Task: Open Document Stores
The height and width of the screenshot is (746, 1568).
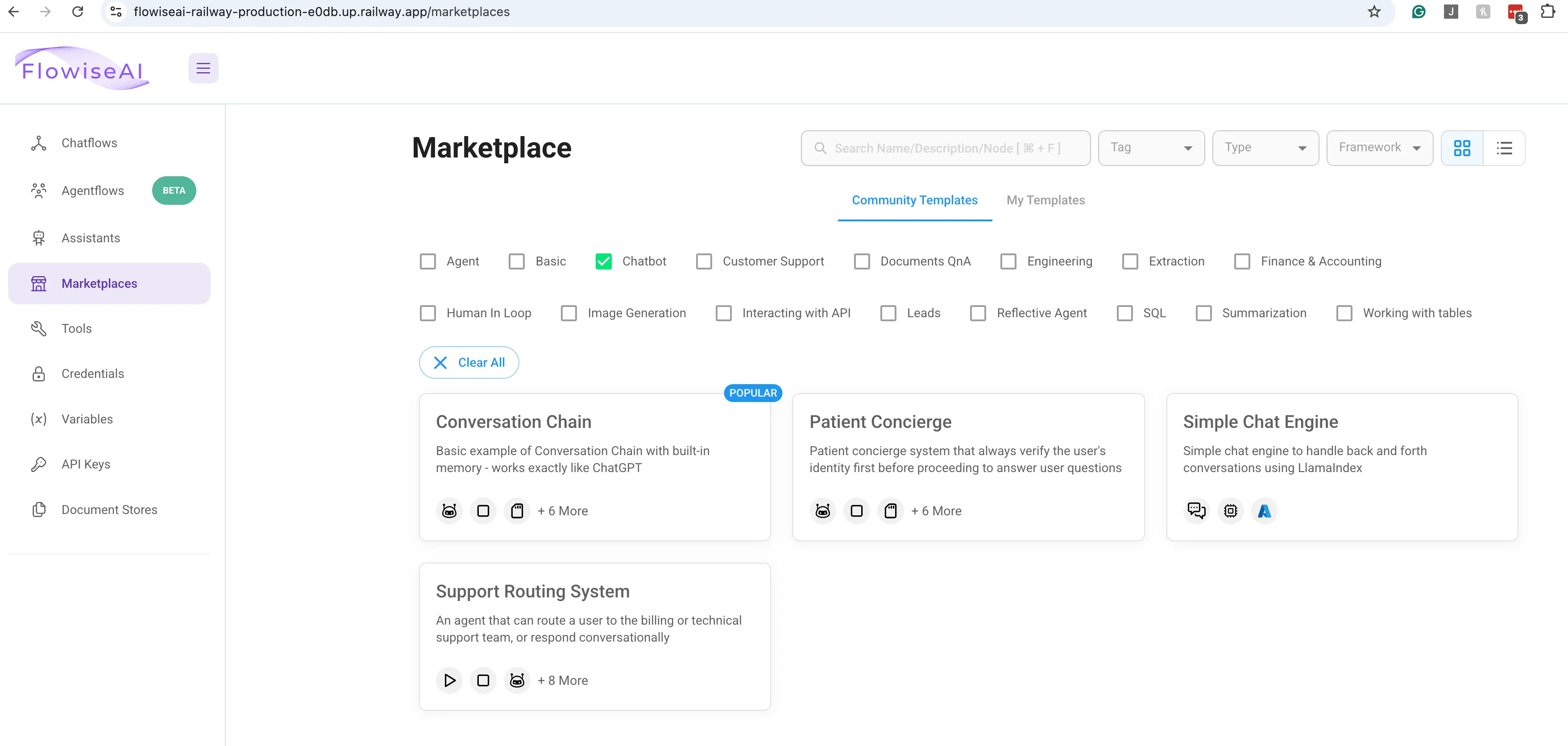Action: pyautogui.click(x=109, y=509)
